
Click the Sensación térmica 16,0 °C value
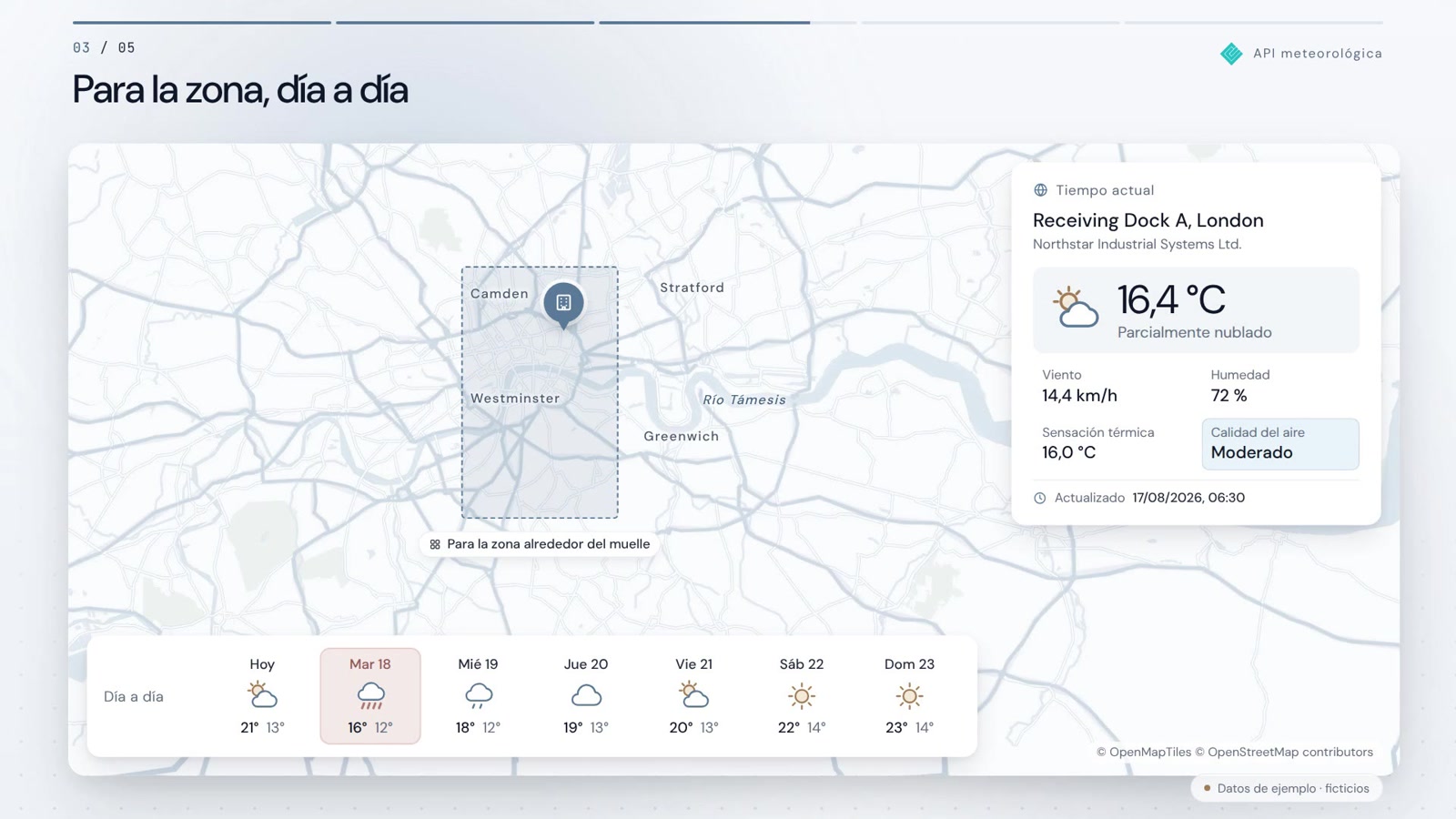pos(1069,452)
